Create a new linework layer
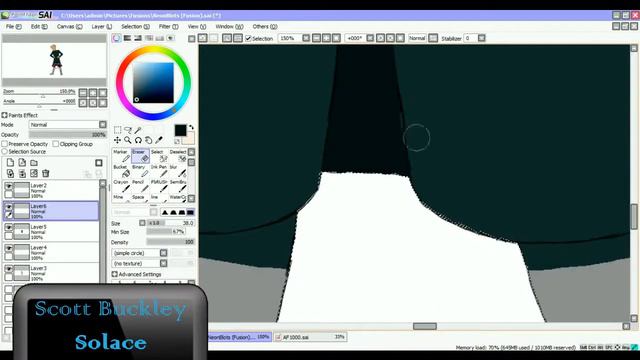Viewport: 640px width, 360px height. click(x=22, y=162)
